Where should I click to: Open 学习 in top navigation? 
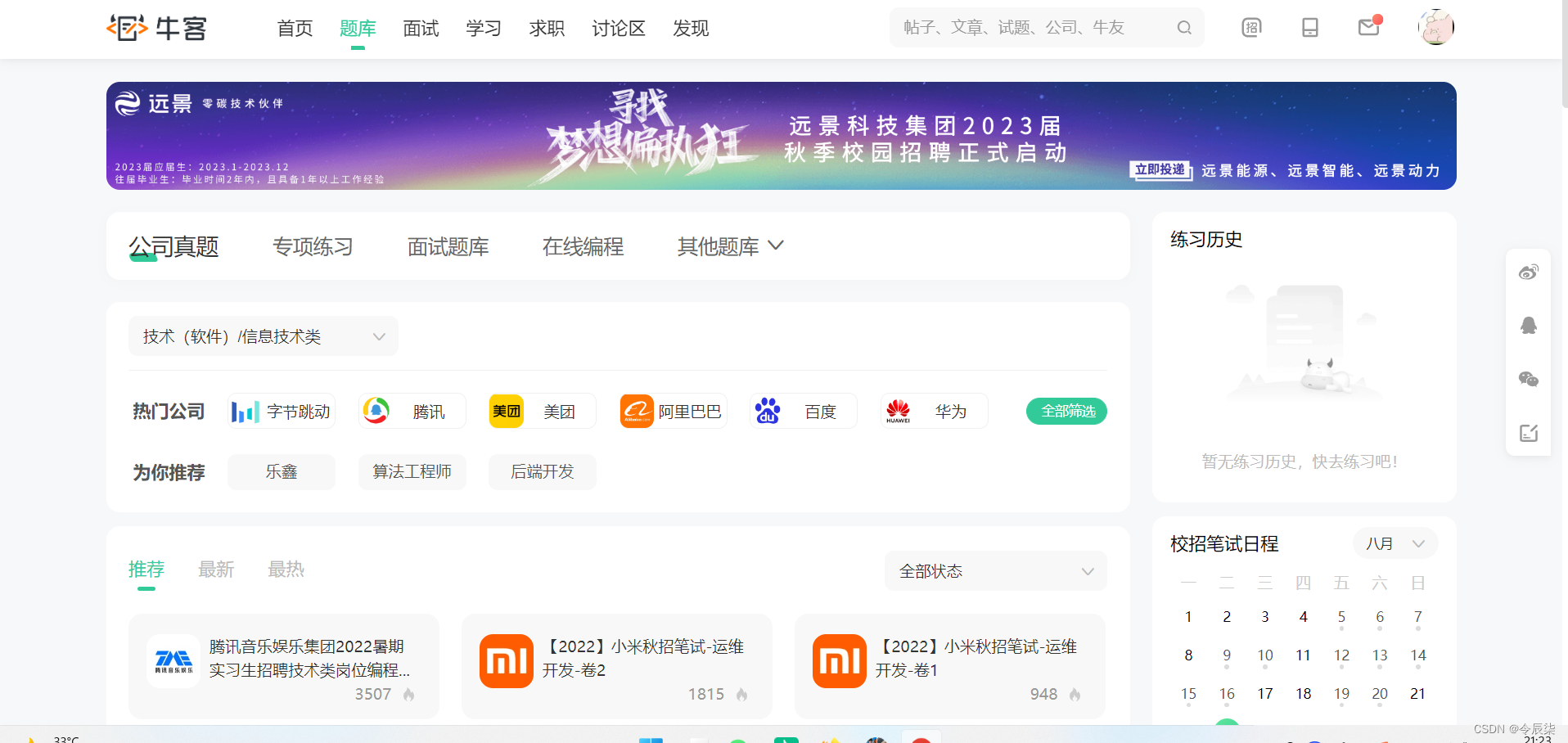click(x=484, y=29)
